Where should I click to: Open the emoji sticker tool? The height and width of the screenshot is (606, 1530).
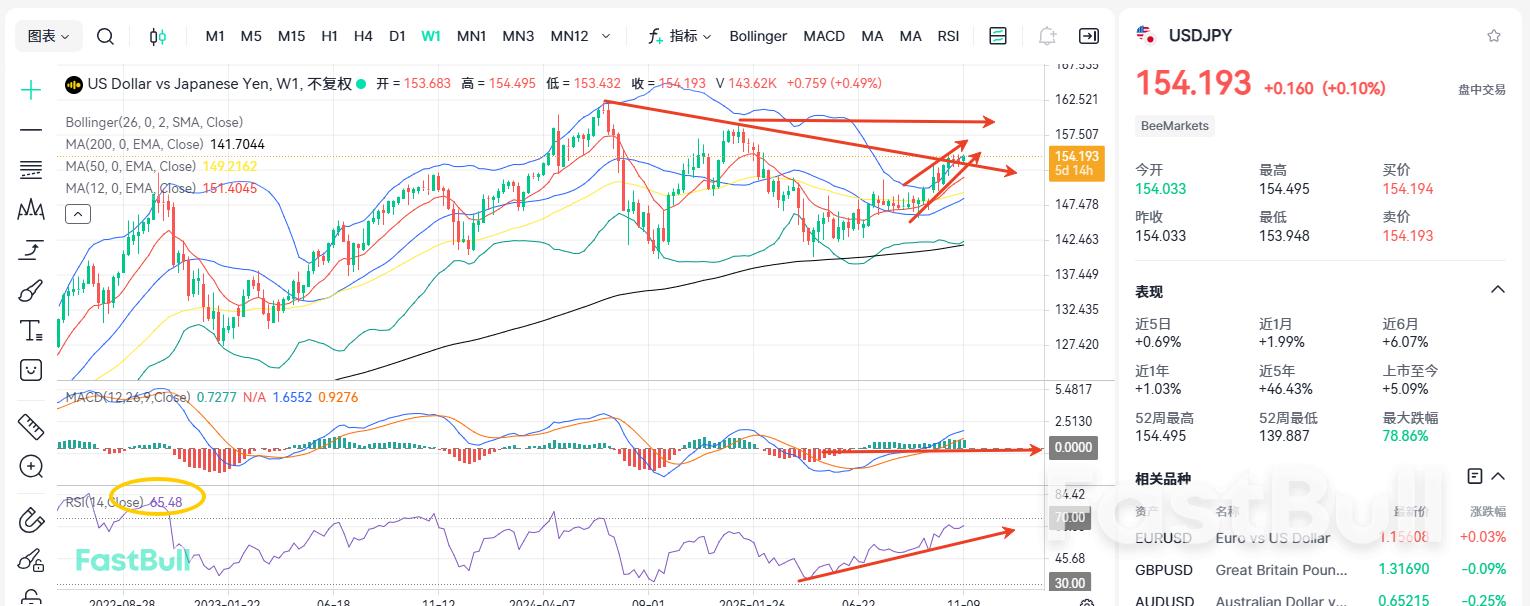click(30, 370)
